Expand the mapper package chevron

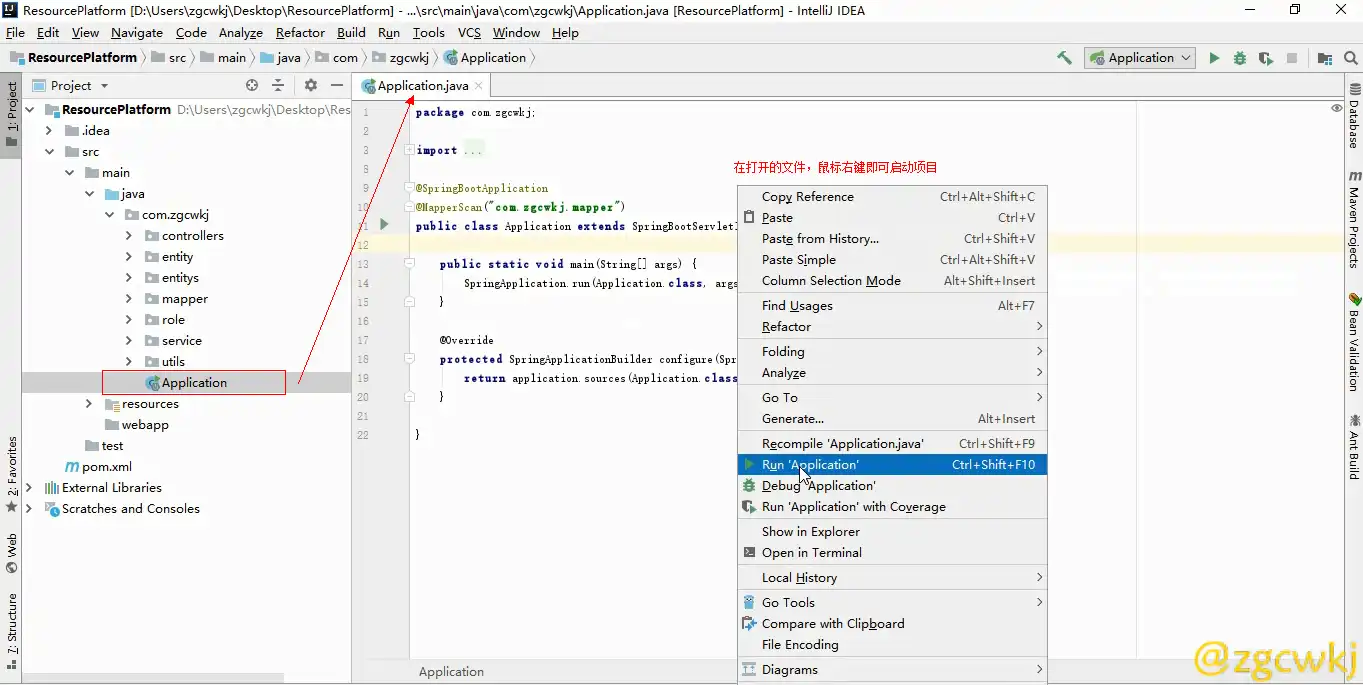(129, 299)
